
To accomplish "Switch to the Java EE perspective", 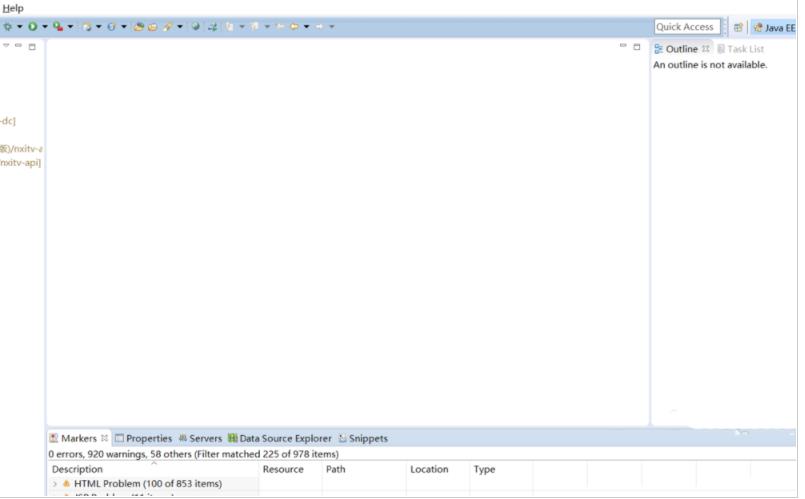I will (774, 28).
